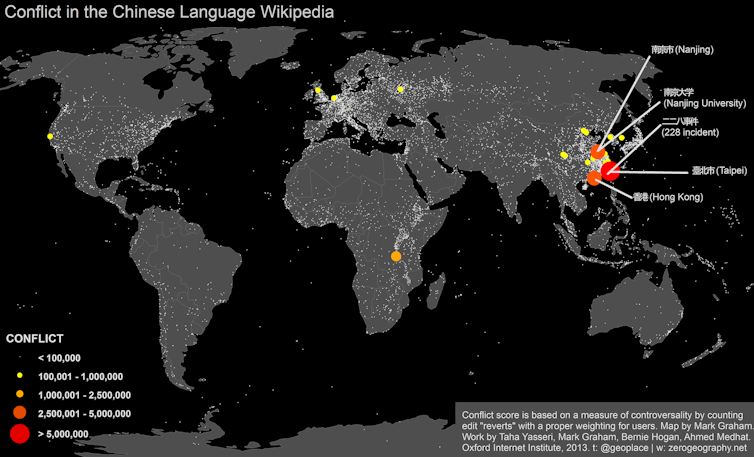Viewport: 754px width, 457px height.
Task: Click the title 'Conflict in the Chinese Language Wikipedia'
Action: pos(169,12)
